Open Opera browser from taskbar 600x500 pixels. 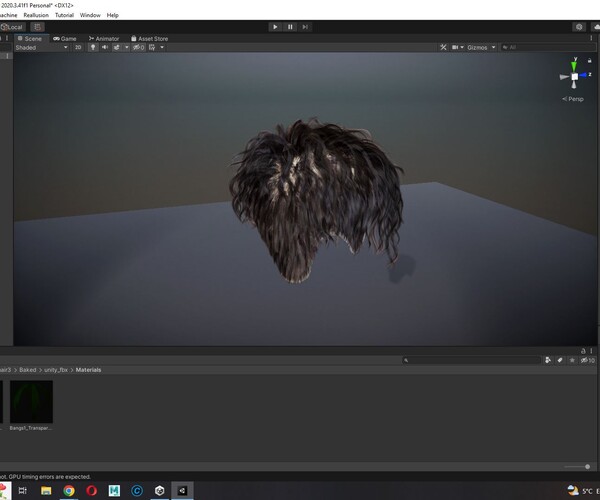pos(91,490)
